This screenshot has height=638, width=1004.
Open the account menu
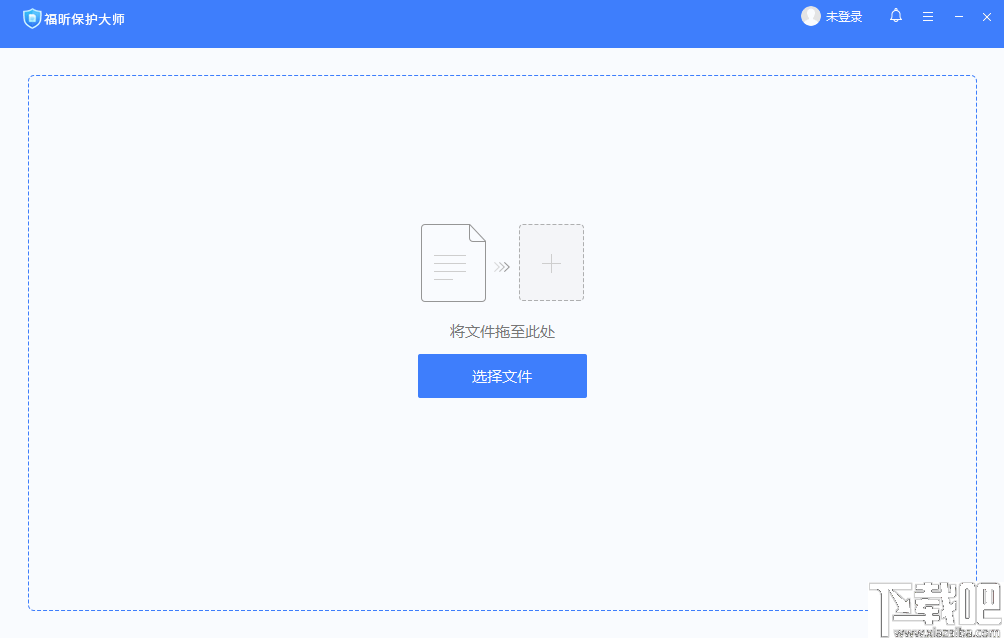point(831,16)
